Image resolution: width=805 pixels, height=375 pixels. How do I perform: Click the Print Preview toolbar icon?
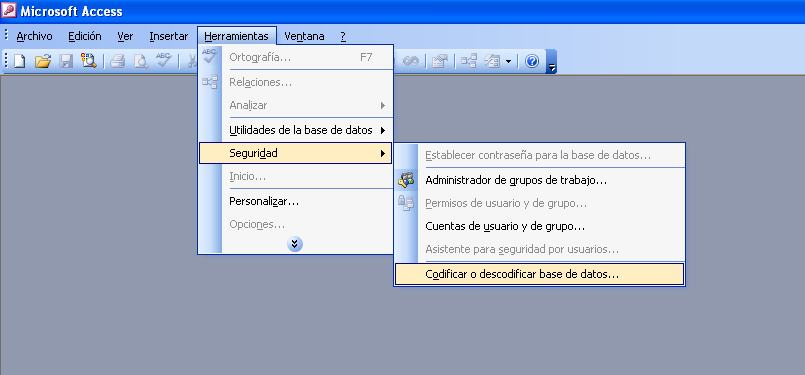point(140,62)
